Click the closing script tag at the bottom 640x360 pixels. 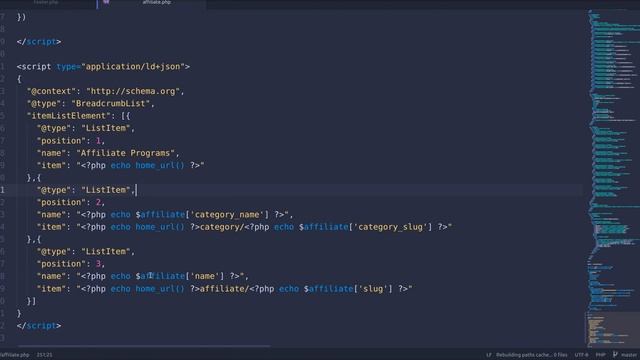(39, 326)
